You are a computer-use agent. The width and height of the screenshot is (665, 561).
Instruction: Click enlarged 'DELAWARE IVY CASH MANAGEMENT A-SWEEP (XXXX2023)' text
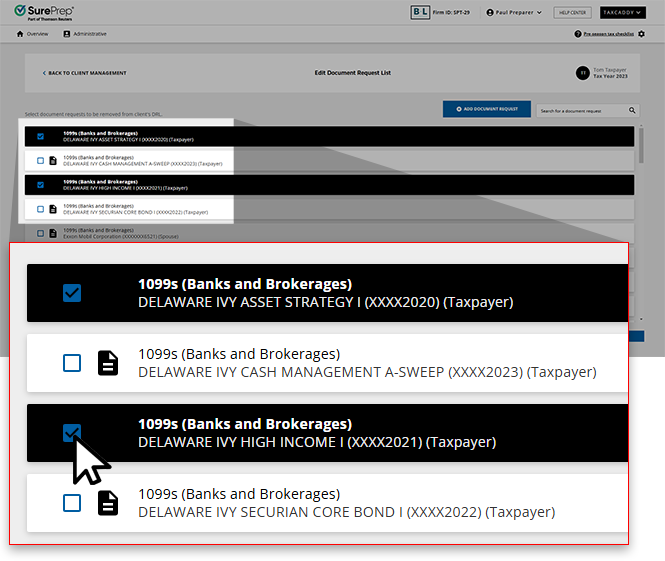click(x=331, y=372)
